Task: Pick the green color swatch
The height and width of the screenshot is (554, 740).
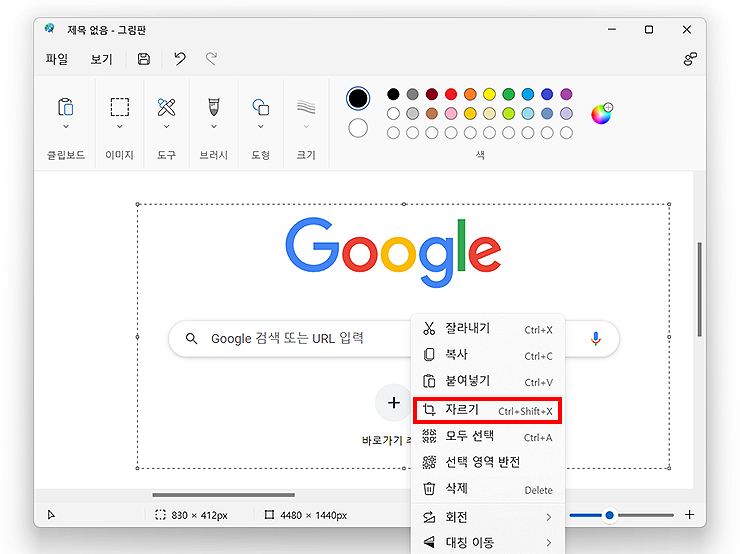Action: 508,94
